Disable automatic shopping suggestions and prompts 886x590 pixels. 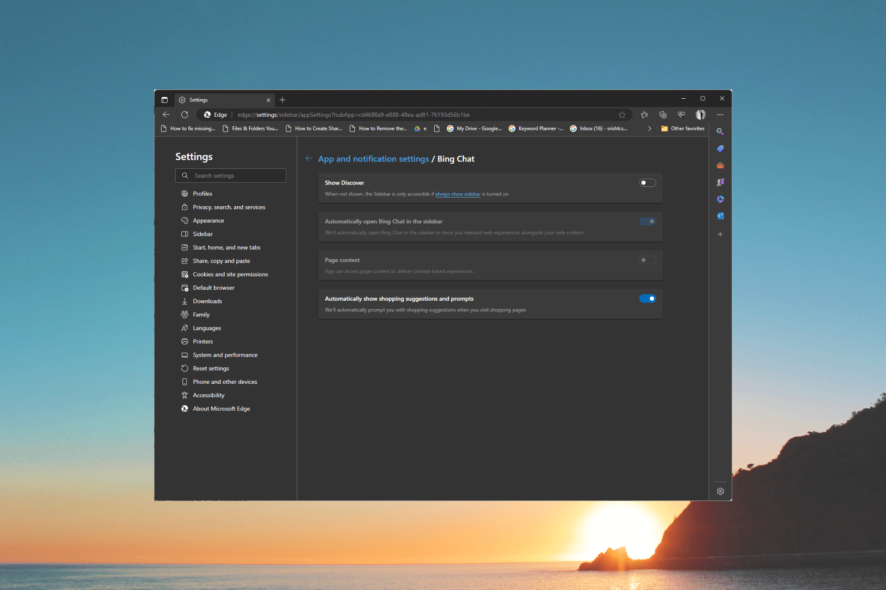pos(647,298)
